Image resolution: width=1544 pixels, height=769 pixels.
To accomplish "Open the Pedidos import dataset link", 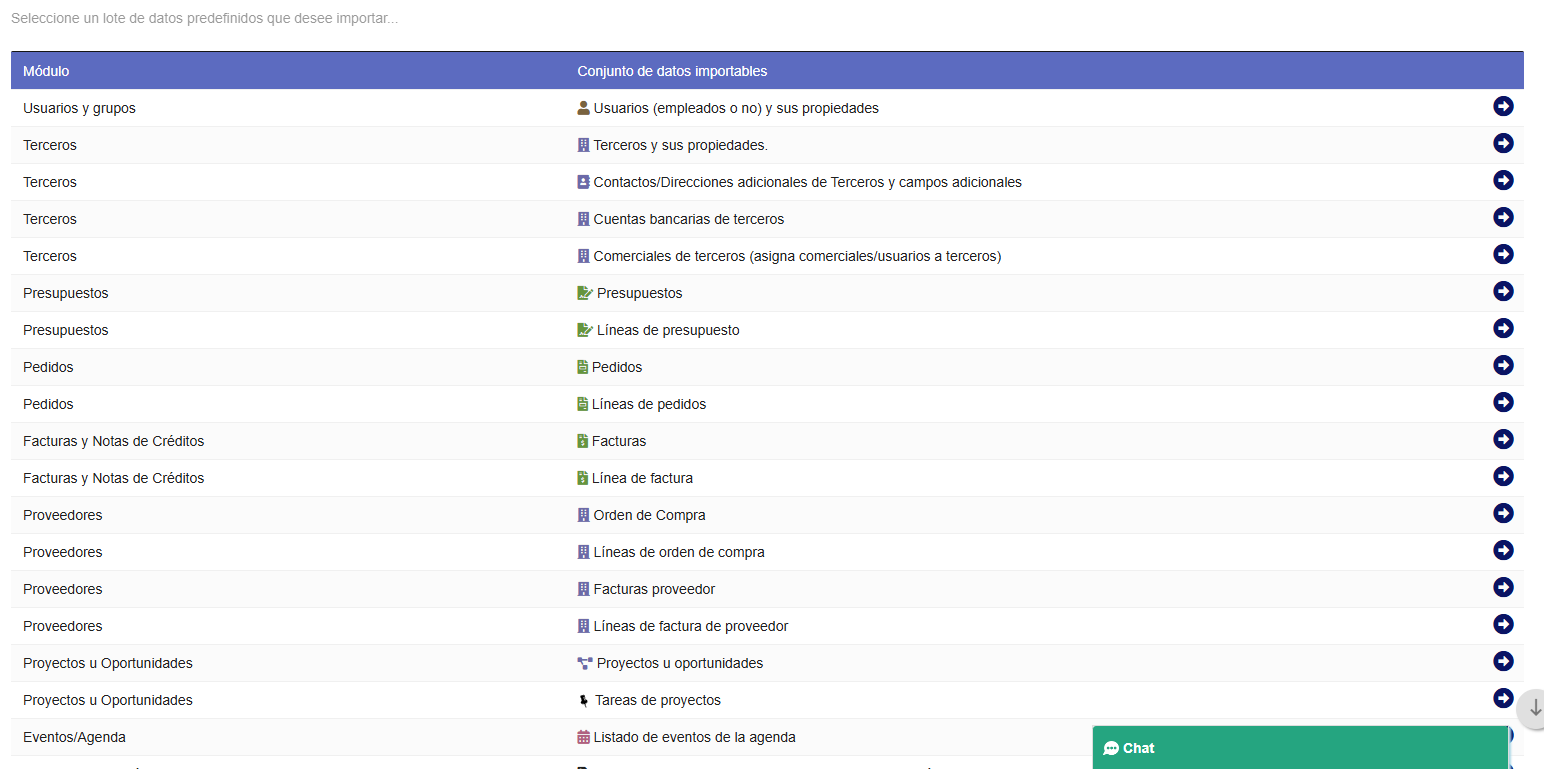I will (x=616, y=366).
